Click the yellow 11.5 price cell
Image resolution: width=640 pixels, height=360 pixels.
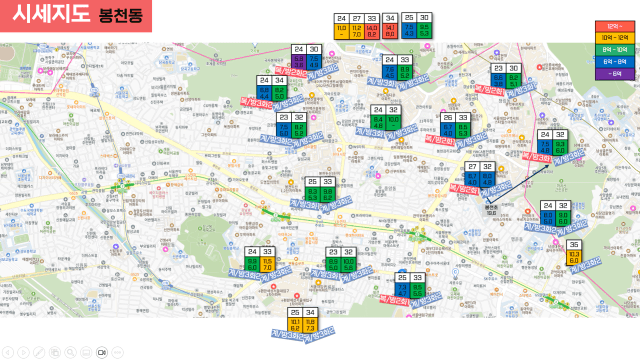coord(267,264)
